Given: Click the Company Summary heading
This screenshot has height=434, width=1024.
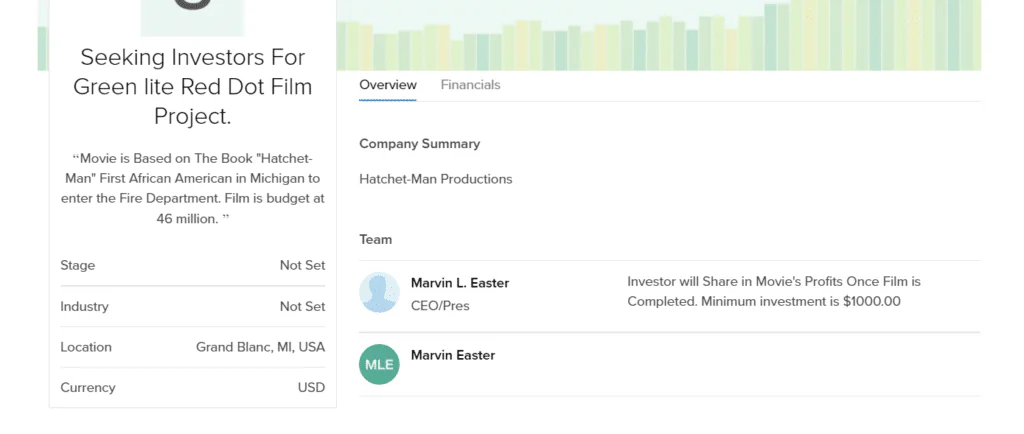Looking at the screenshot, I should click(420, 144).
